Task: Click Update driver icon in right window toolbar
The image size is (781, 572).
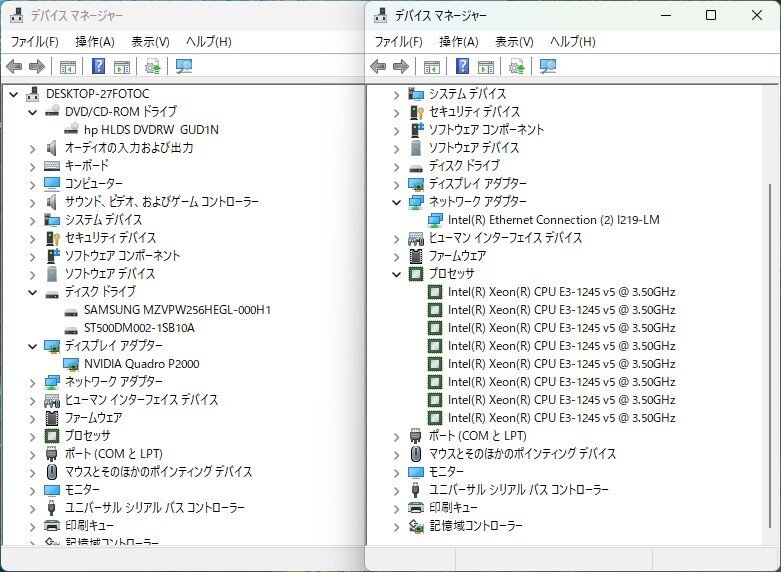Action: pos(517,66)
